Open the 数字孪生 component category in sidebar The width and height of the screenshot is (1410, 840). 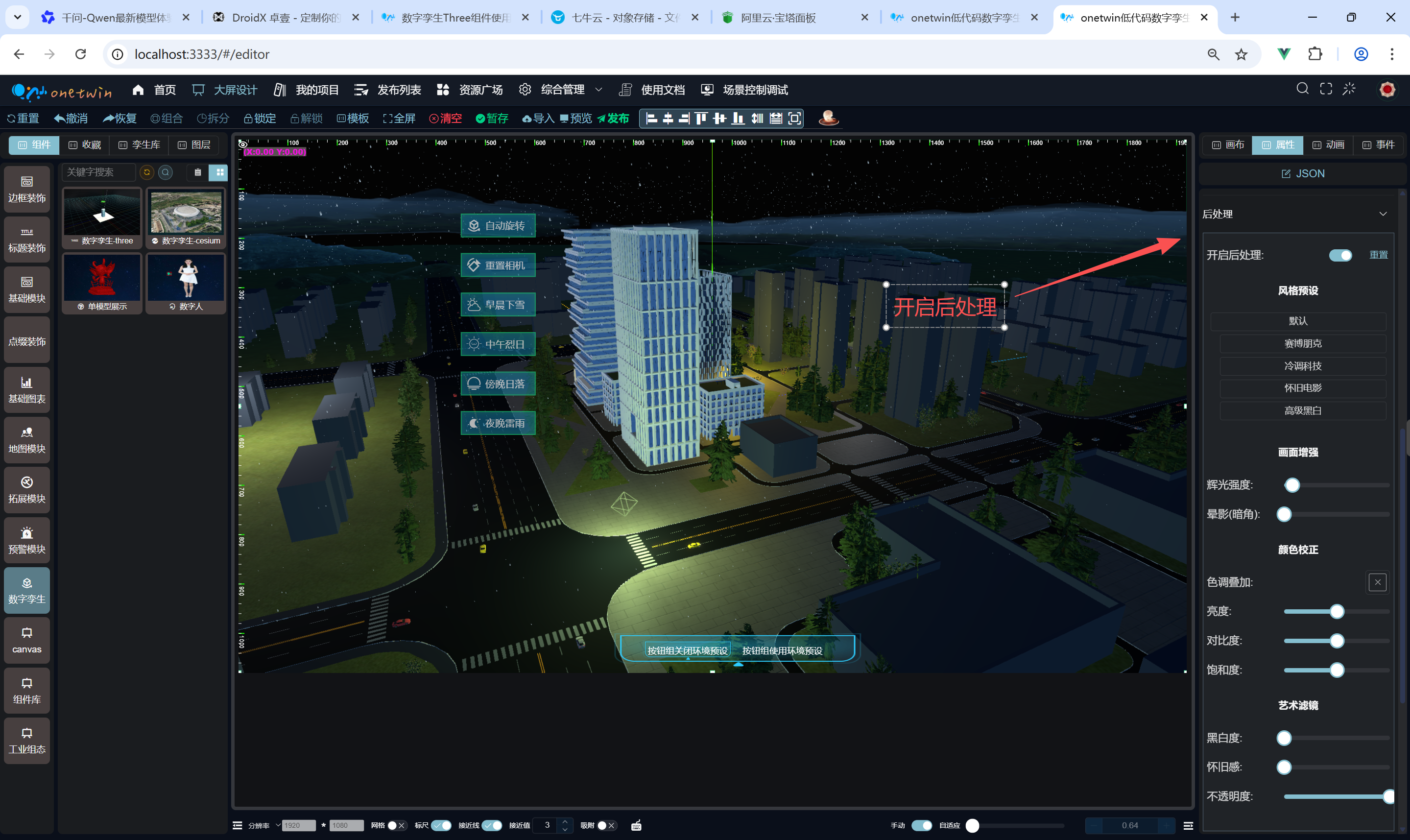point(26,590)
